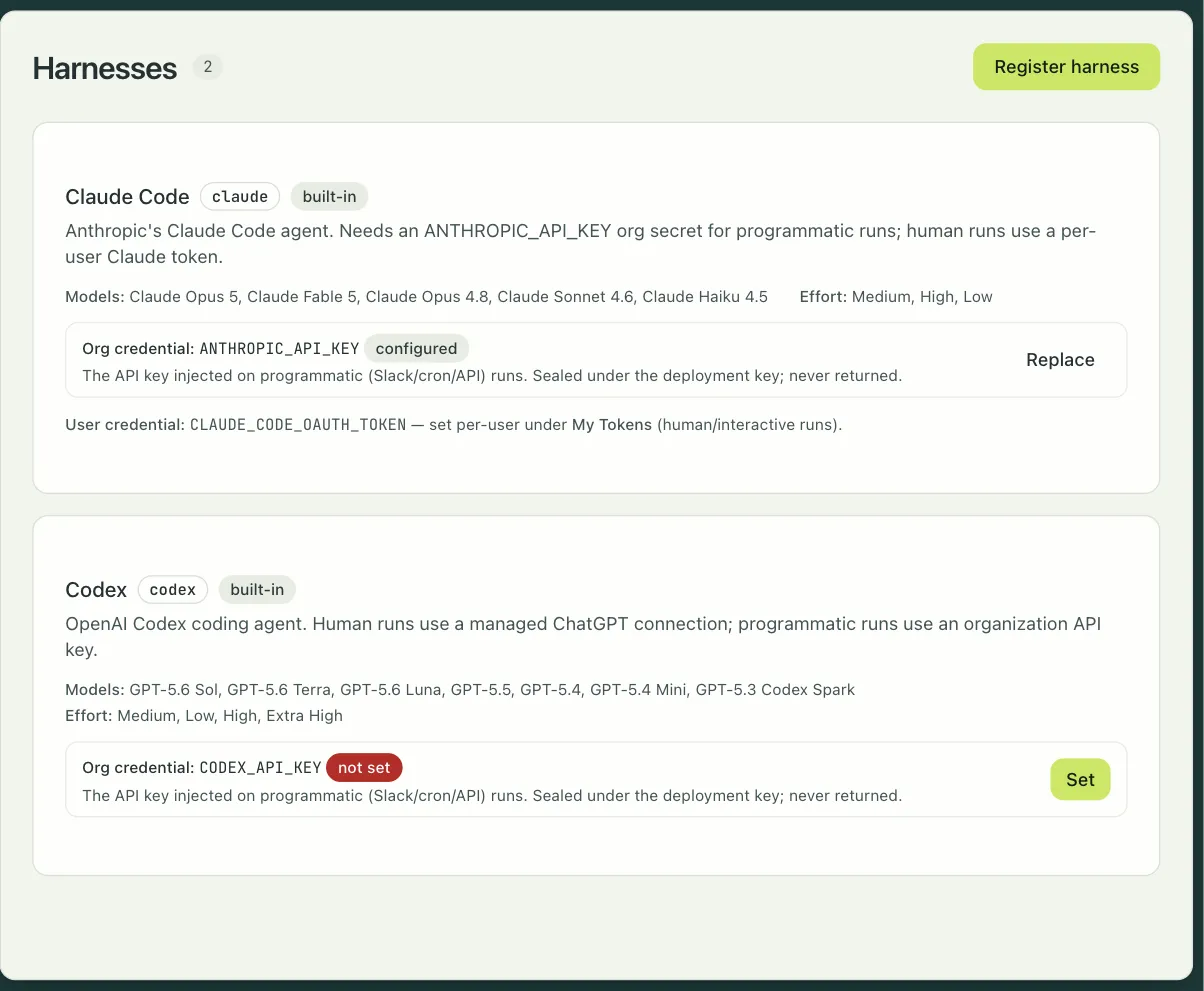Click the OpenAI Codex agent description paragraph
Screen dimensions: 1204x991
click(583, 637)
